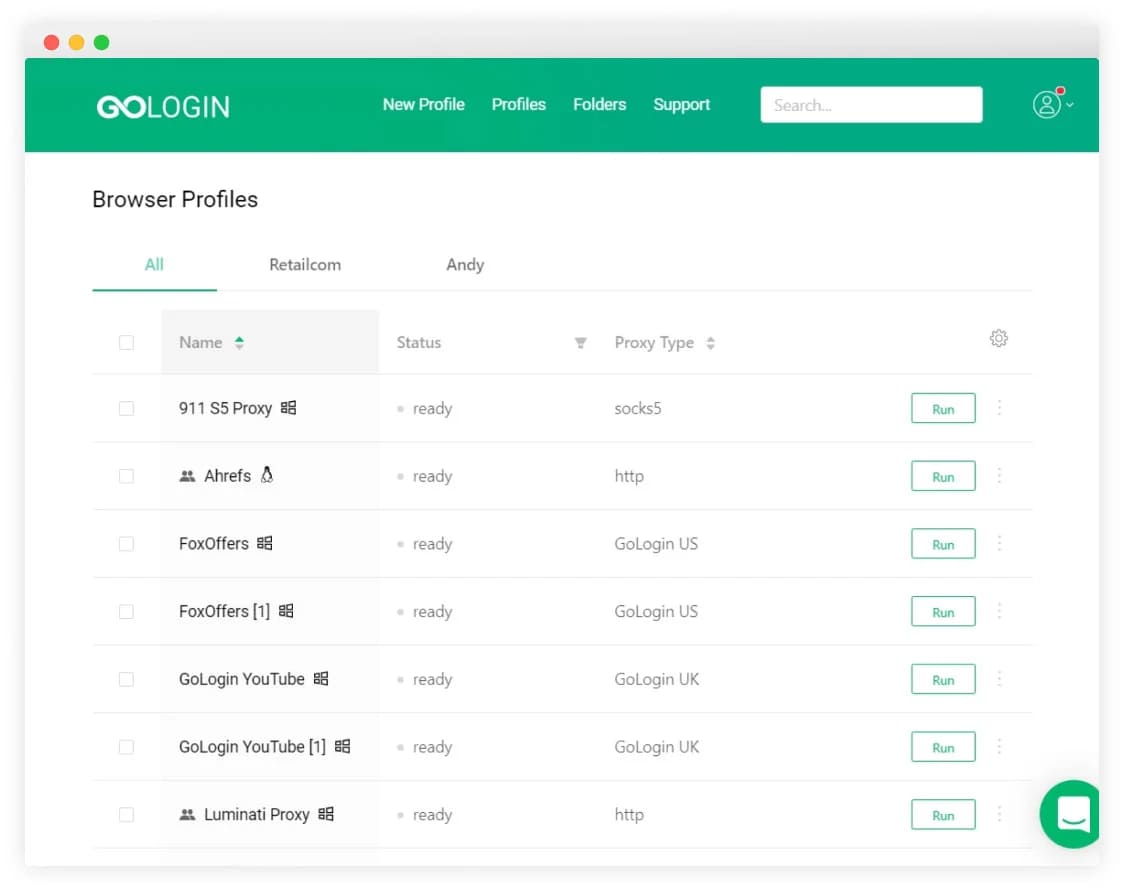
Task: Click the Luminati Proxy profile name
Action: (257, 814)
